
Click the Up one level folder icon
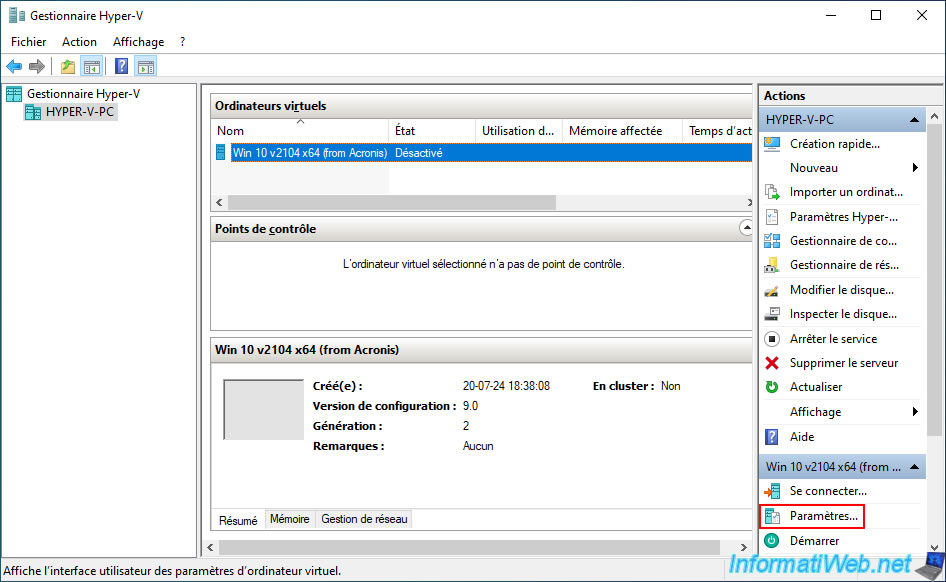(68, 66)
